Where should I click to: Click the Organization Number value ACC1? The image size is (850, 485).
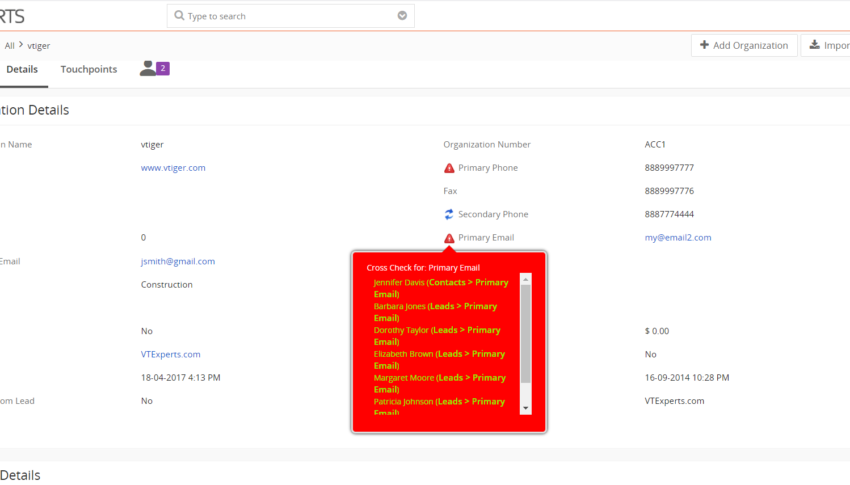click(655, 145)
